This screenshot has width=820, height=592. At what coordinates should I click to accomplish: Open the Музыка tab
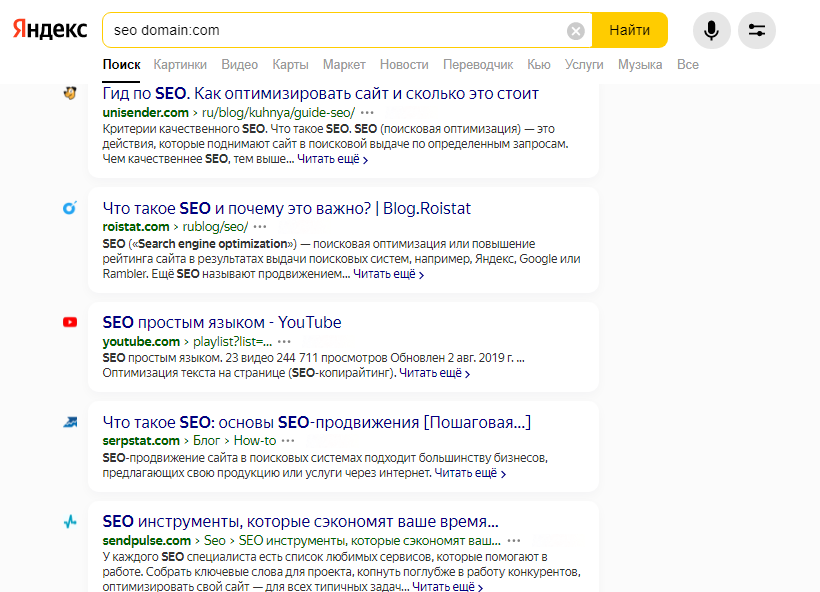click(x=640, y=64)
